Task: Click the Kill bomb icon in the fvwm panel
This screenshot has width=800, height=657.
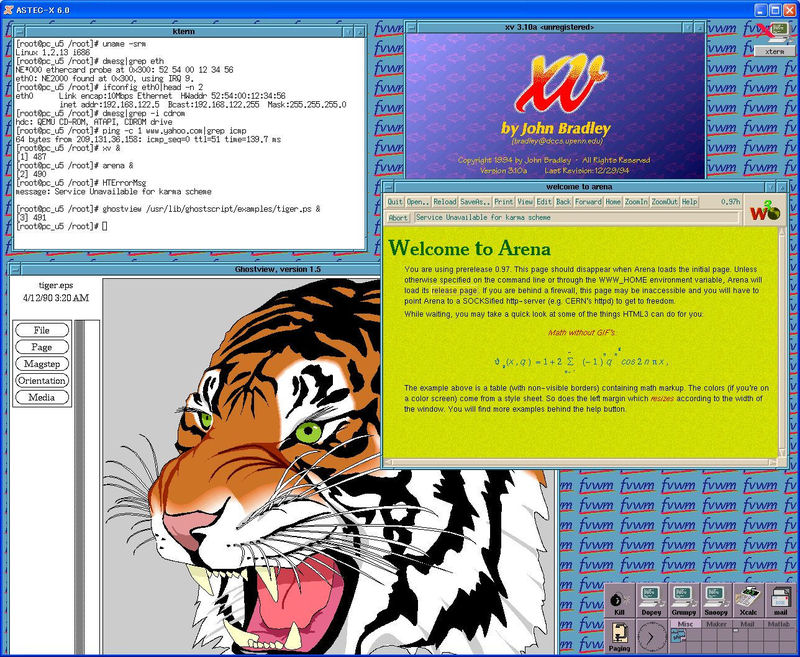Action: 619,601
